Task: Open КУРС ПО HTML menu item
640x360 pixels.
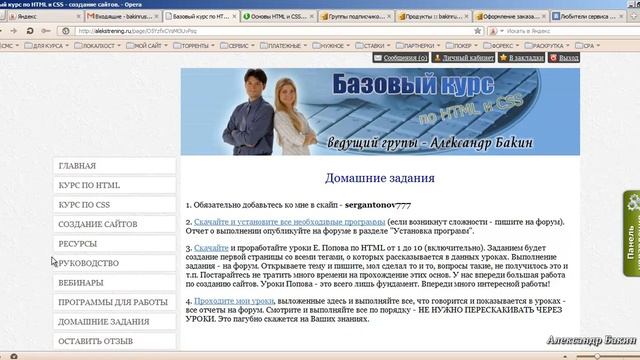Action: 115,185
